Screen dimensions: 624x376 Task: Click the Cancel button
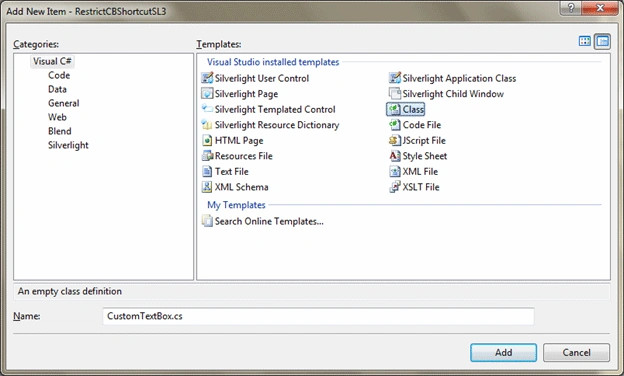576,353
